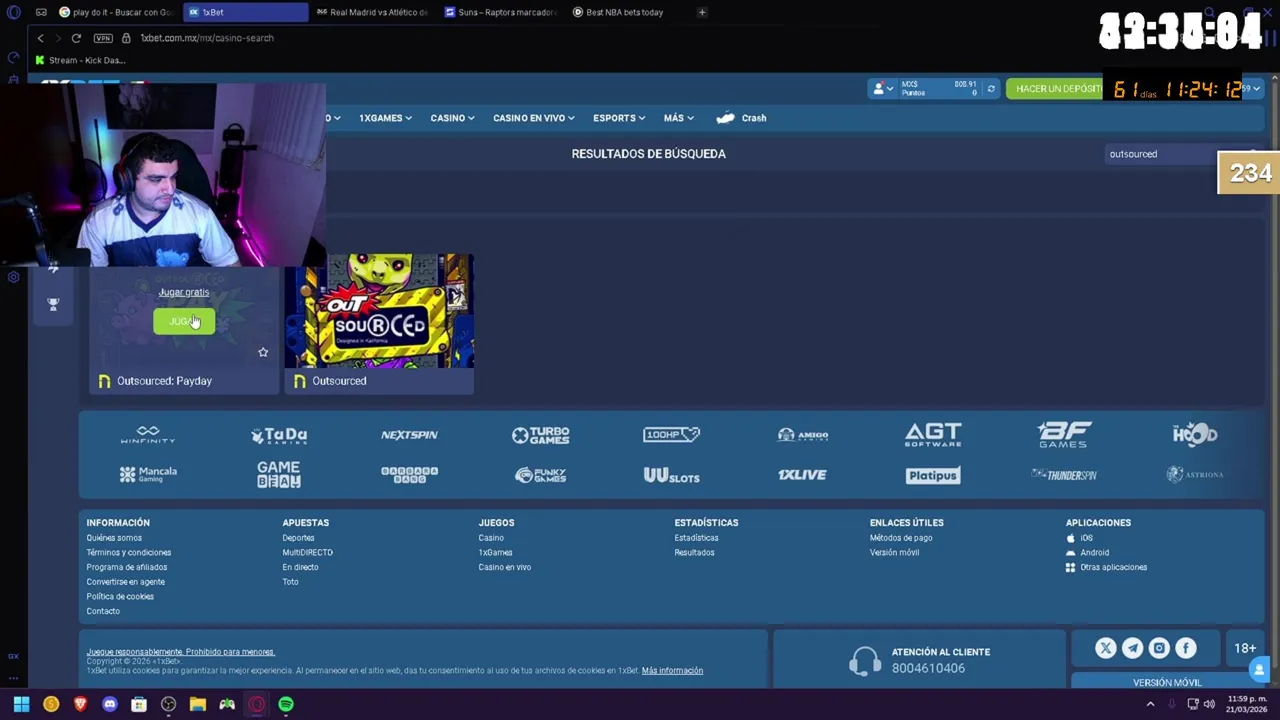
Task: Open the Stream - Kick Dashboard bookmark
Action: (80, 60)
